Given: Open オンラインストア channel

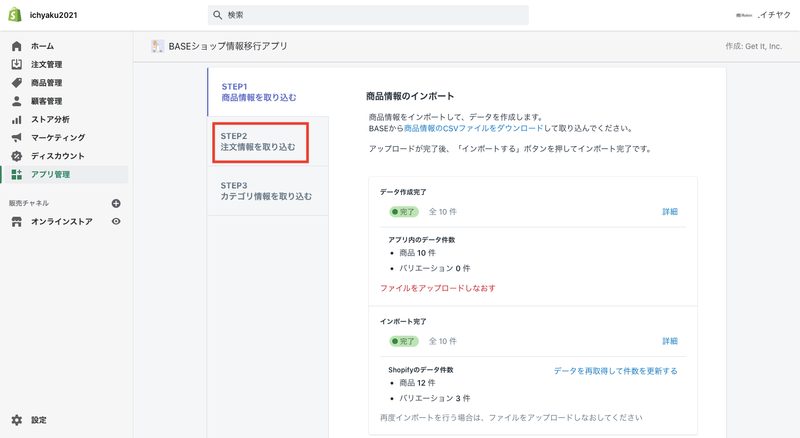Looking at the screenshot, I should (x=62, y=222).
